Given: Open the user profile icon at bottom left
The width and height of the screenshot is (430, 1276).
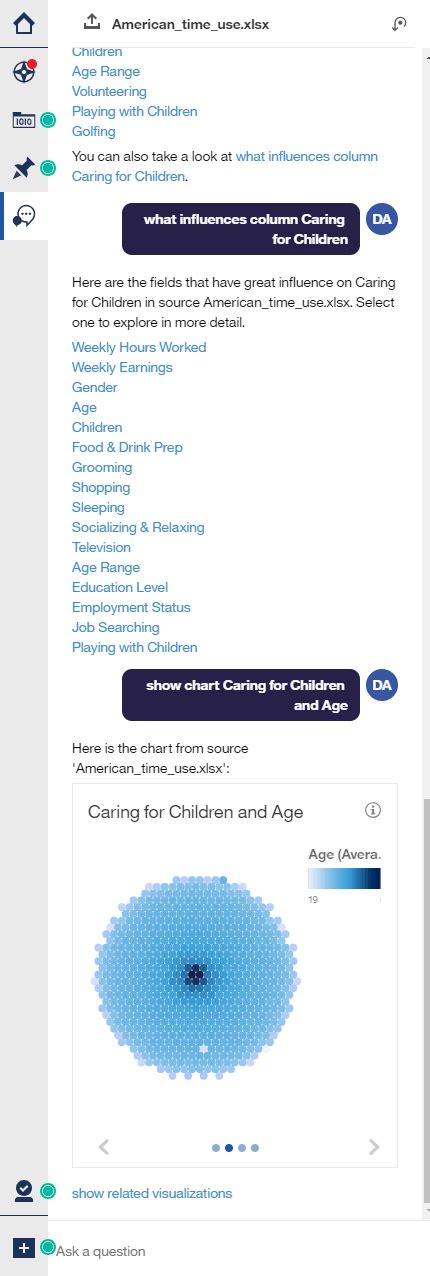Looking at the screenshot, I should click(24, 1190).
